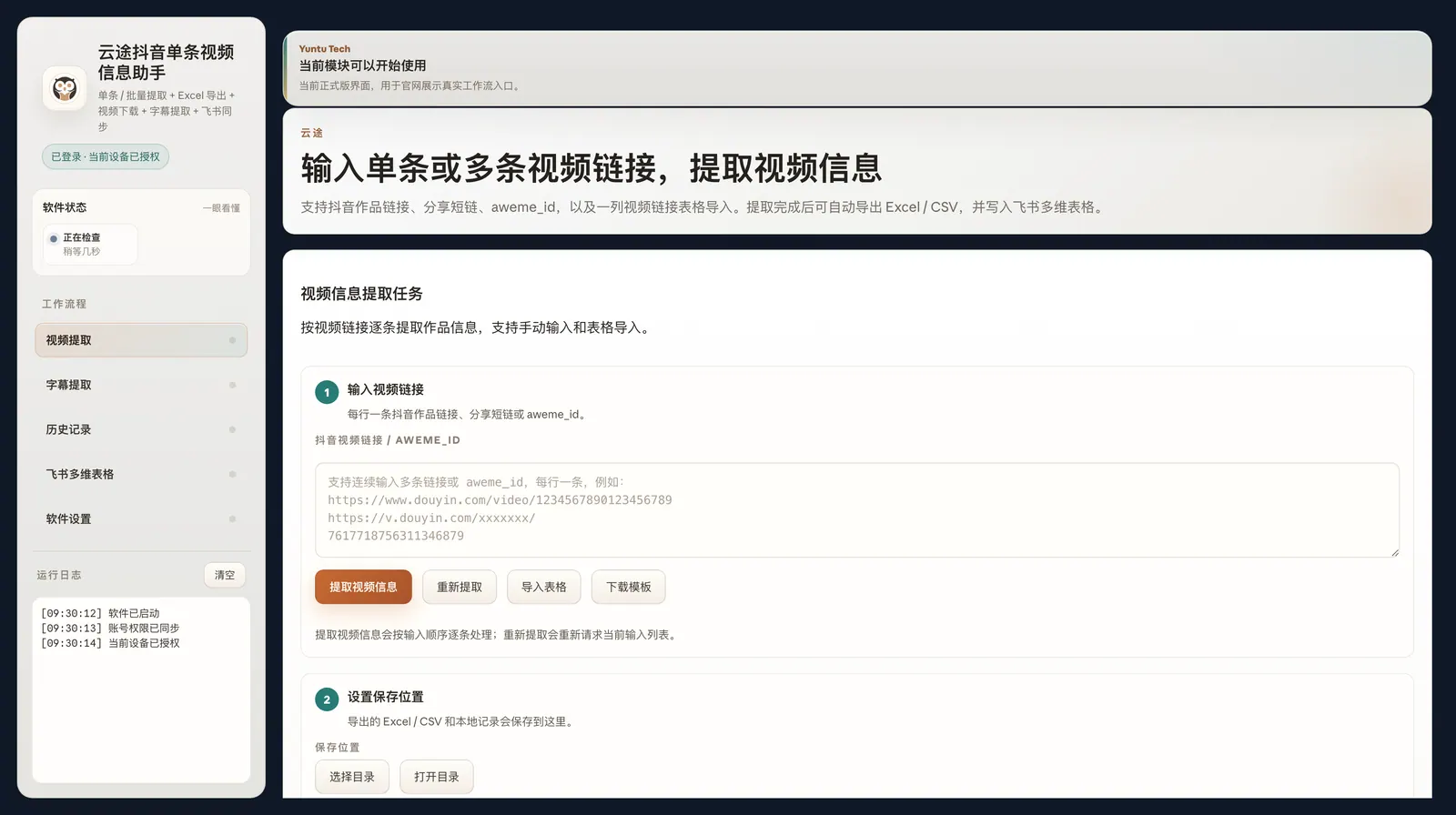This screenshot has width=1456, height=815.
Task: Click log entry 当前设备已授权 at 09:30:14
Action: click(x=110, y=642)
